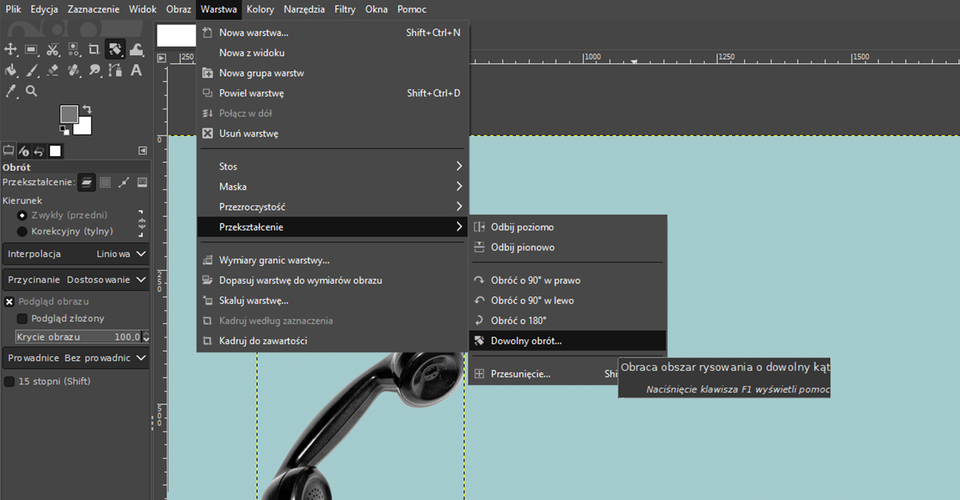Swap foreground and background colors arrow
This screenshot has height=500, width=960.
point(87,108)
